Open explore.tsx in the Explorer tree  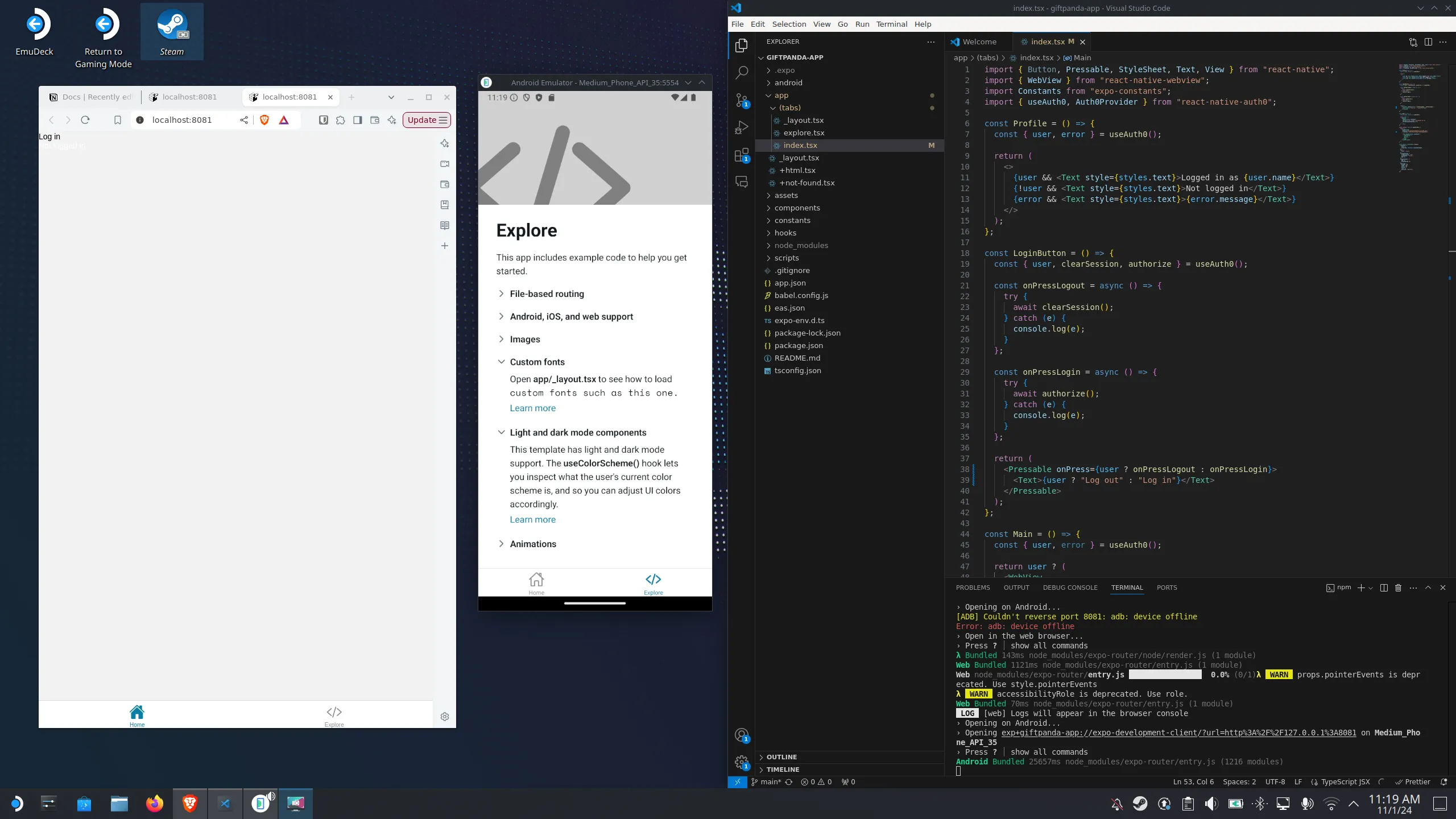(x=804, y=133)
